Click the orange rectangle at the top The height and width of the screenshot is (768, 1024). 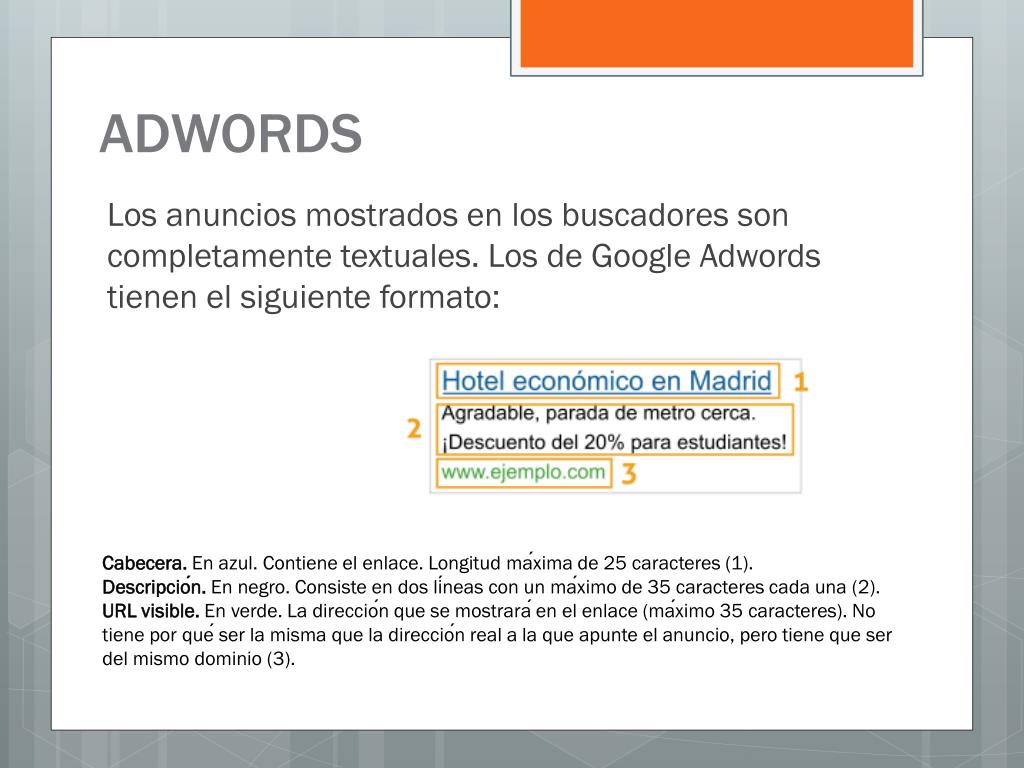pos(716,33)
